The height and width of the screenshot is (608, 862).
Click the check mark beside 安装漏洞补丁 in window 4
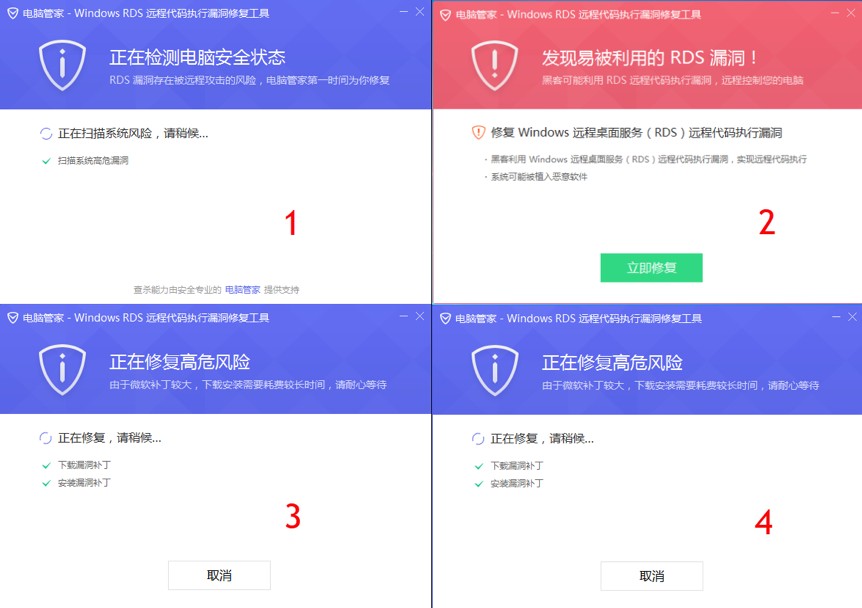click(x=479, y=484)
